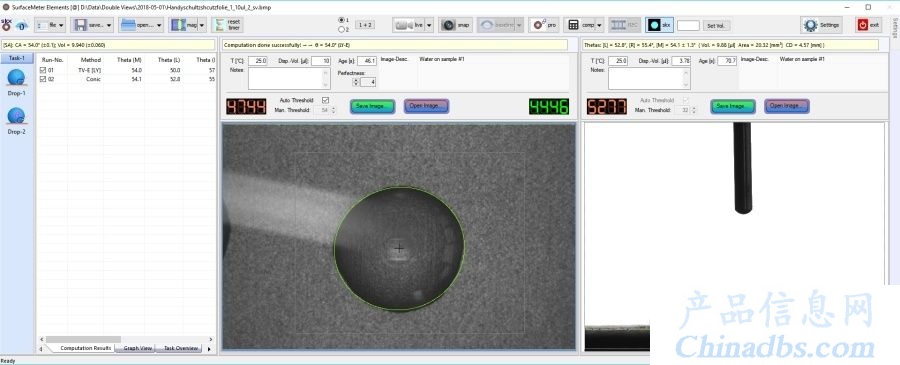
Task: Click the Notes text field in middle panel
Action: pos(289,79)
